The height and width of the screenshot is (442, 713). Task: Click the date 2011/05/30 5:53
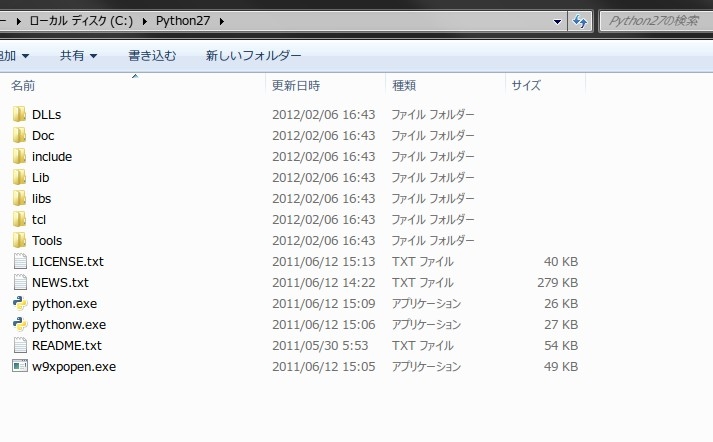coord(320,346)
